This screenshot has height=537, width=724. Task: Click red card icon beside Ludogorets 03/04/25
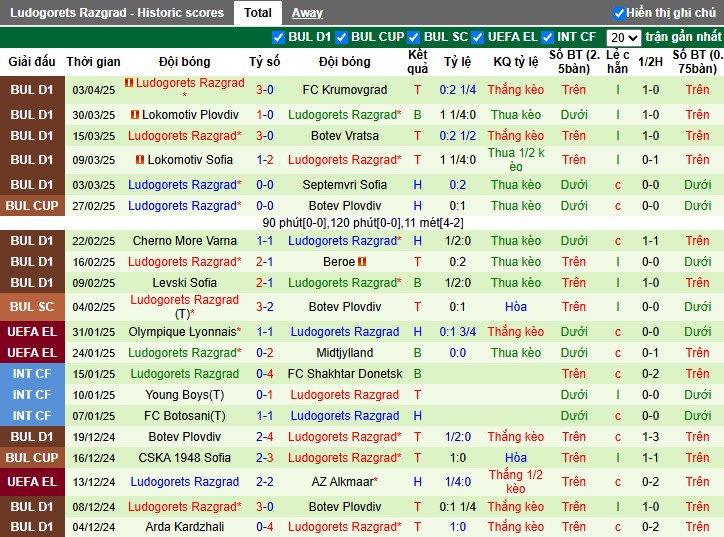click(129, 83)
